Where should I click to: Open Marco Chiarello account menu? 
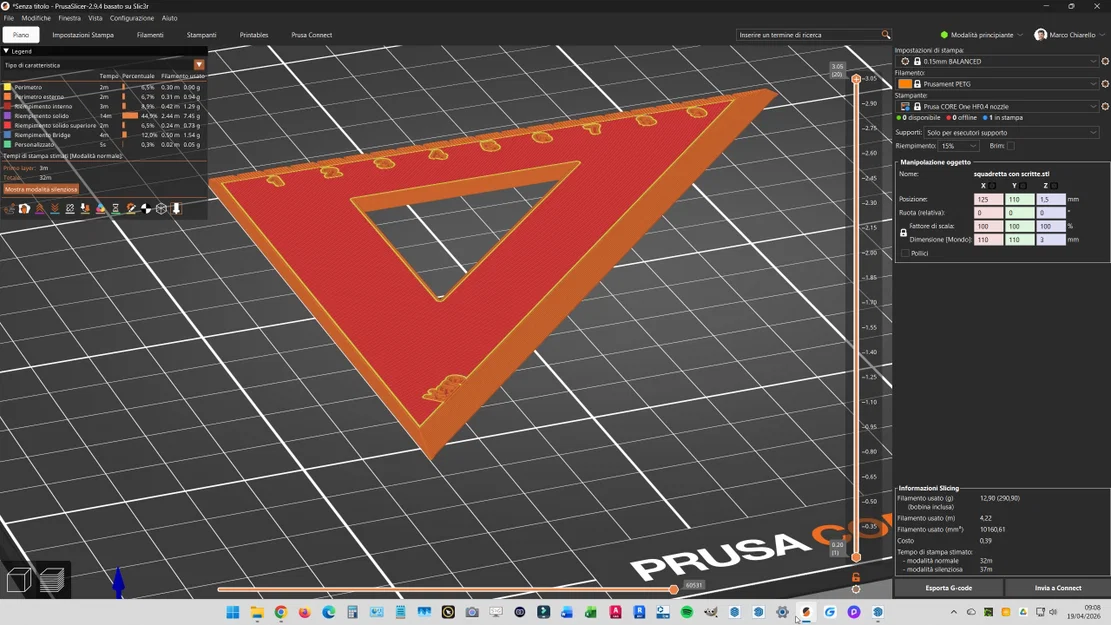1071,35
